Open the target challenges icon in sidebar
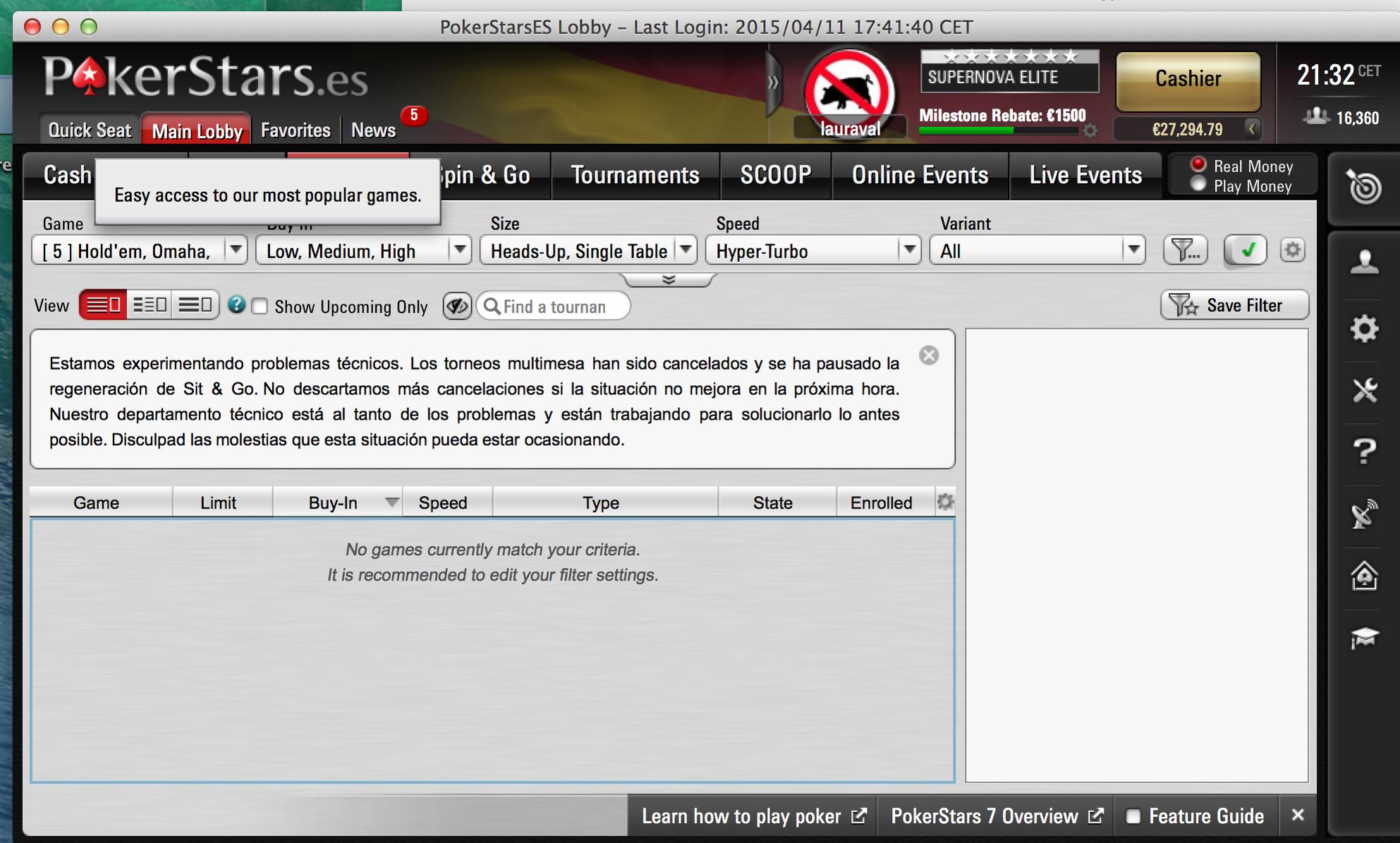This screenshot has width=1400, height=843. click(1363, 186)
